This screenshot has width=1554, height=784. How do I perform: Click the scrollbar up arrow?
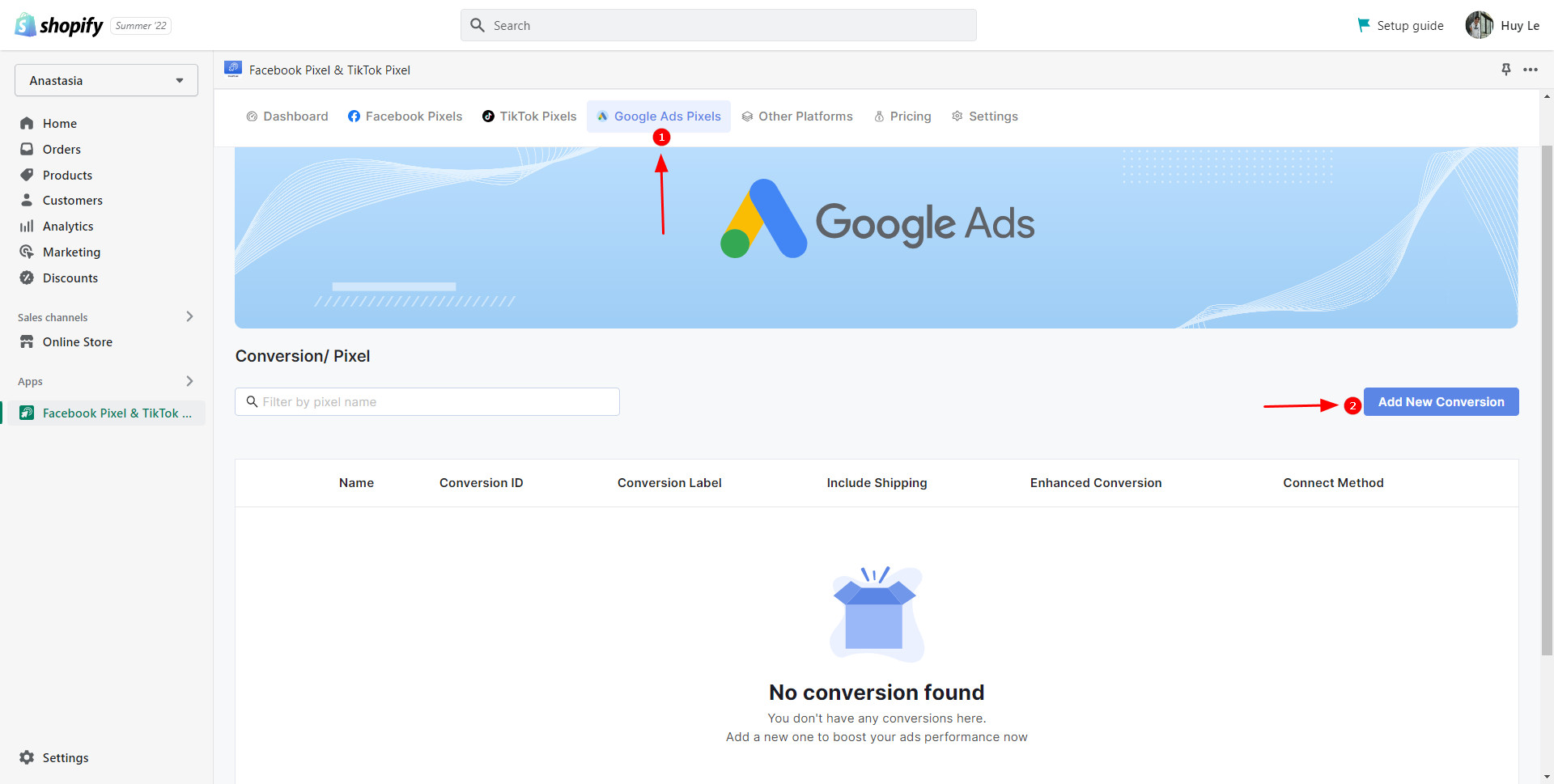pyautogui.click(x=1547, y=96)
